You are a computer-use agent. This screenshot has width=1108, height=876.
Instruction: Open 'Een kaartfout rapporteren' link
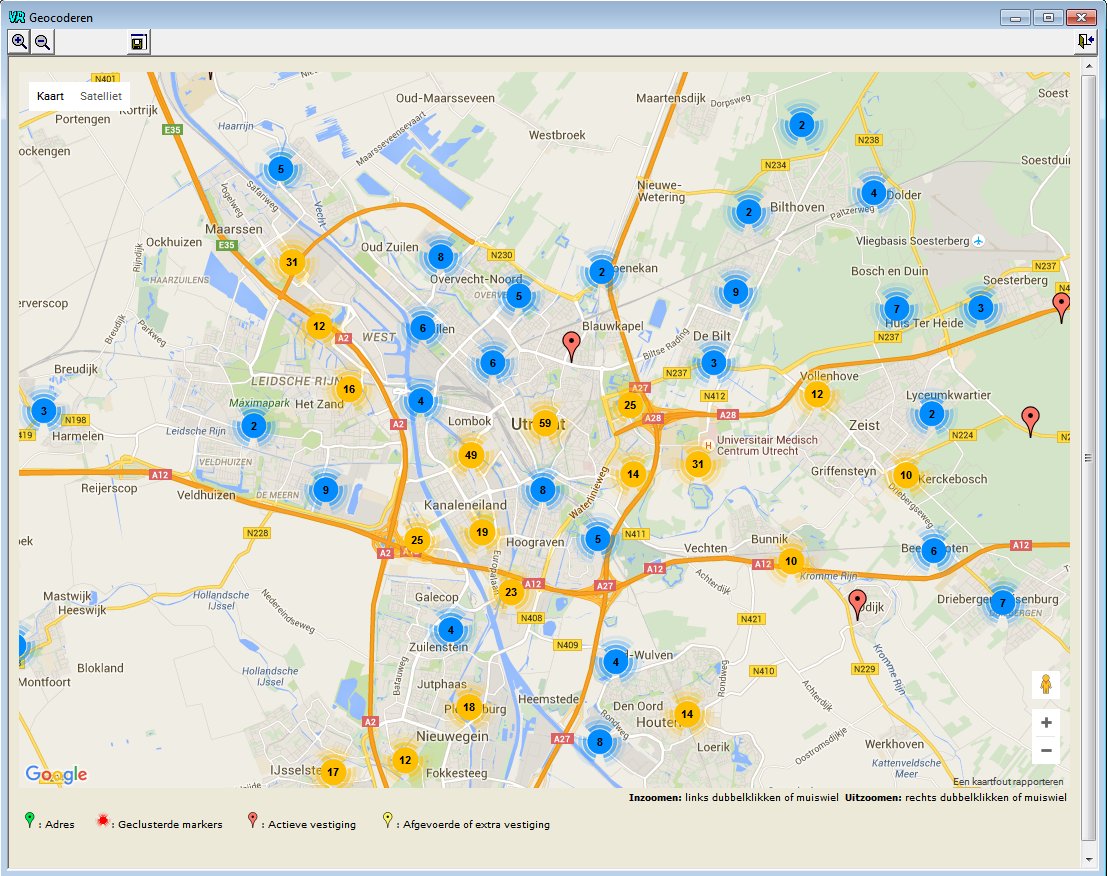tap(1008, 781)
